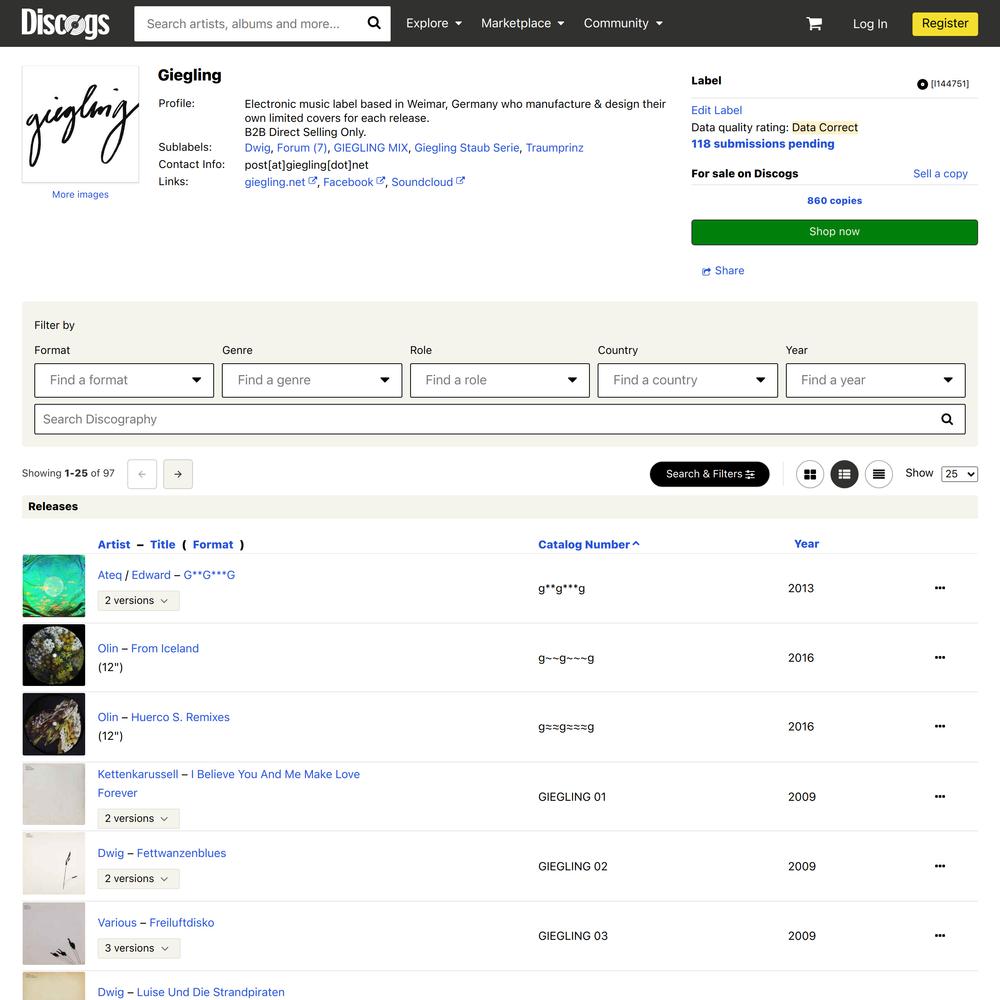Click the Register button
1000x1000 pixels.
945,24
